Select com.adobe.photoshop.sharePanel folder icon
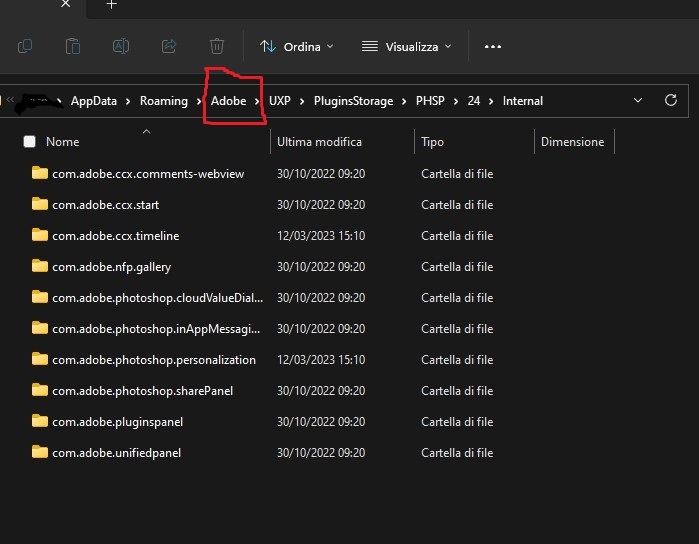The height and width of the screenshot is (544, 699). [x=40, y=390]
